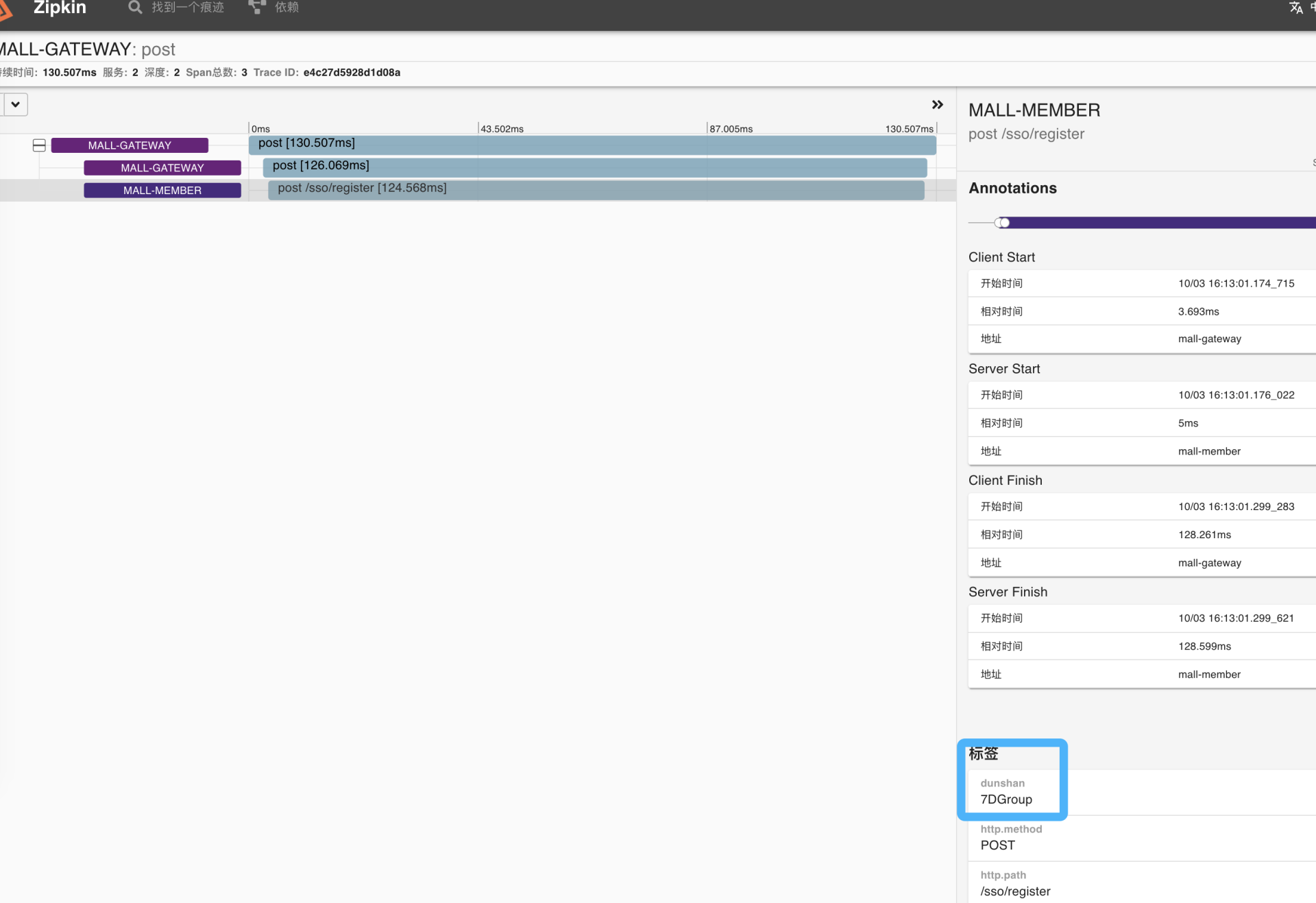
Task: Click the 5ms relative time value
Action: pyautogui.click(x=1188, y=423)
